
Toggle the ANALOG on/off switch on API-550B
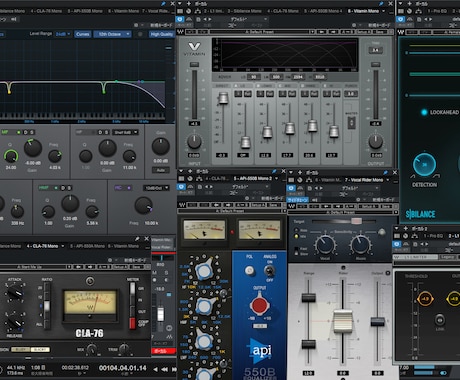(x=270, y=270)
